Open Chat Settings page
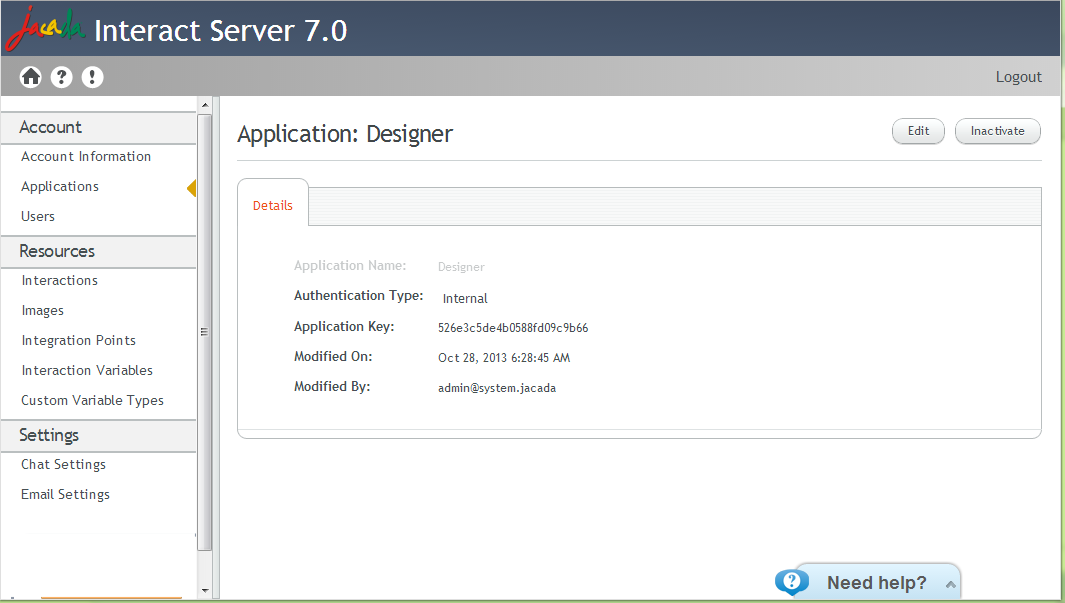This screenshot has width=1065, height=603. click(x=63, y=464)
